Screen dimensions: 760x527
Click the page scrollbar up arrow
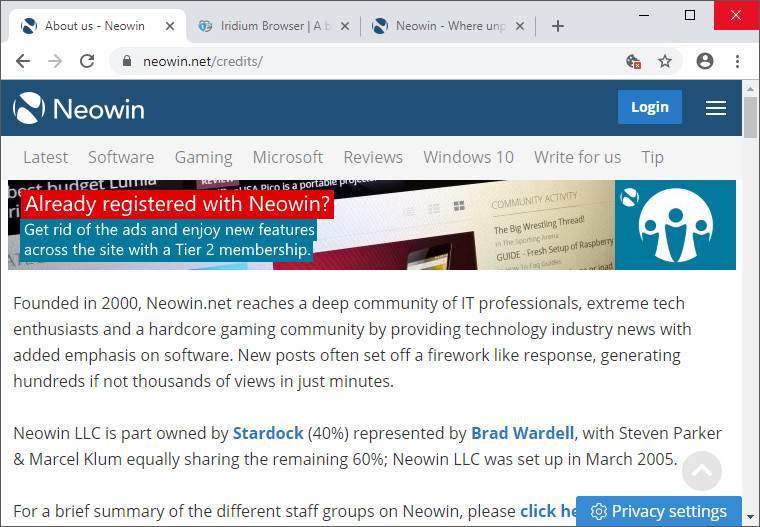coord(750,89)
